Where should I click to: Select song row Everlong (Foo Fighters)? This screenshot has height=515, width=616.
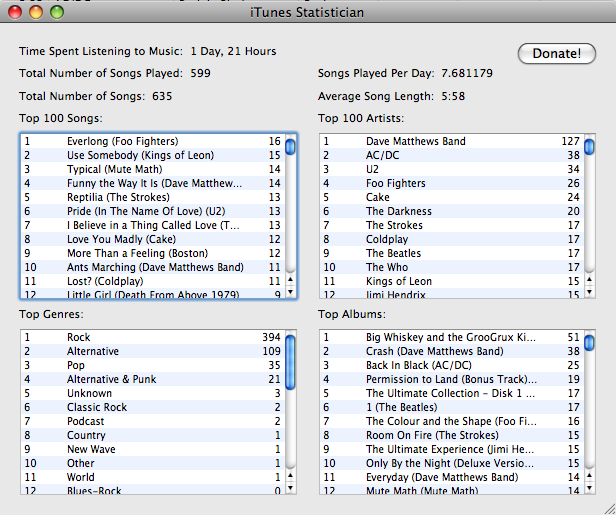[x=153, y=141]
